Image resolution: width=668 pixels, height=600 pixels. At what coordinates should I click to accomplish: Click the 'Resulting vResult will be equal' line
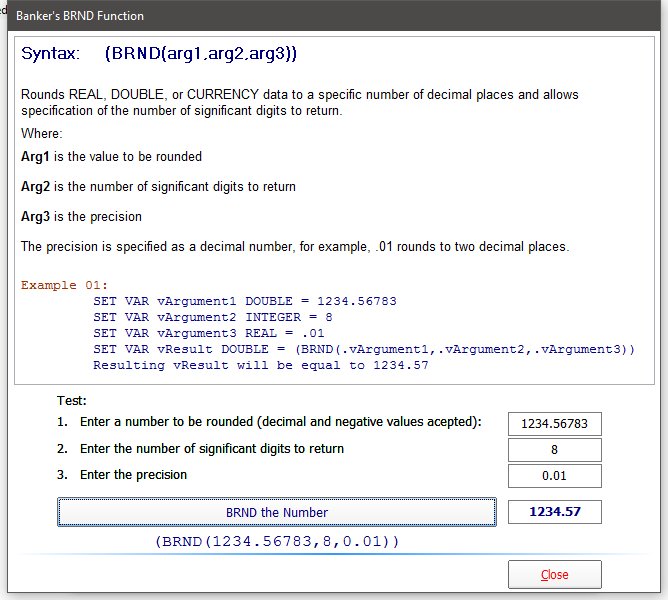click(260, 365)
